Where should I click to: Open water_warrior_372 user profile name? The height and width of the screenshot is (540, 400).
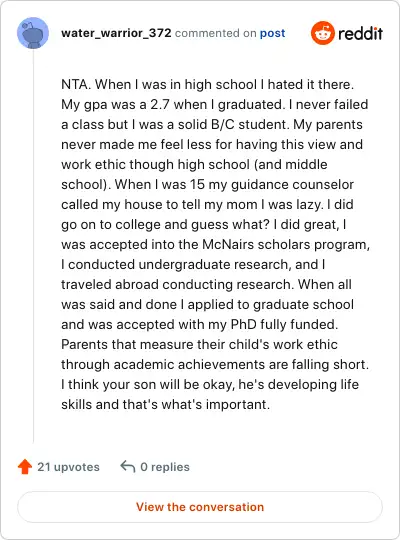tap(116, 33)
